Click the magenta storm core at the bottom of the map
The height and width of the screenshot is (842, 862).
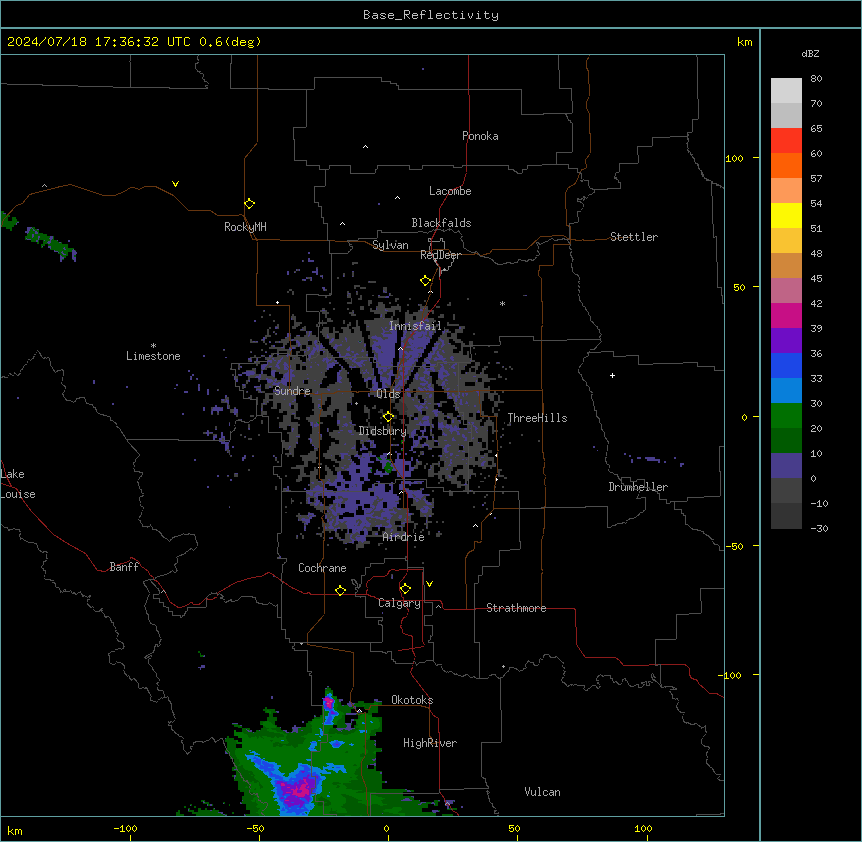(299, 789)
